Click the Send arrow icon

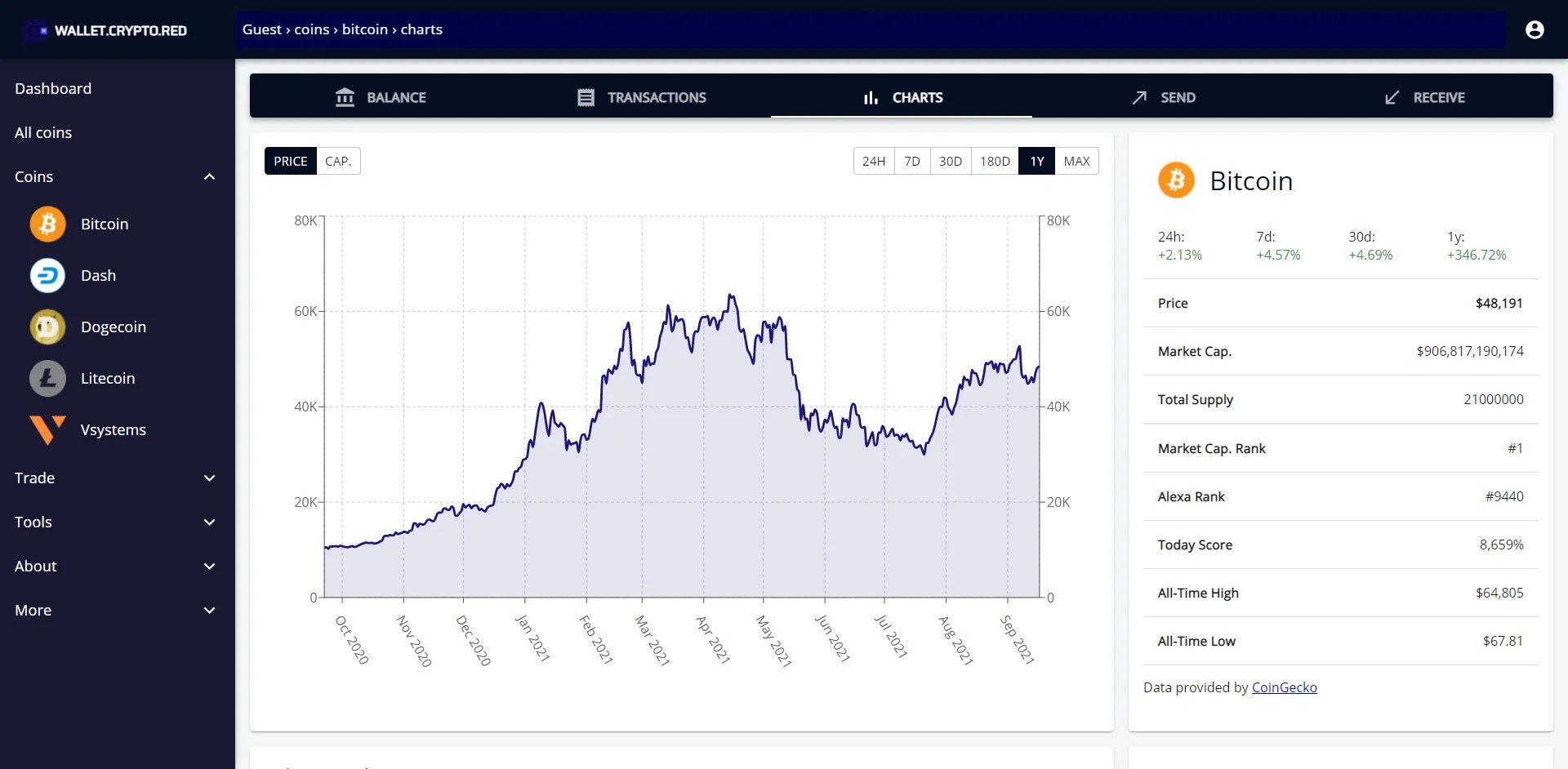pos(1140,97)
